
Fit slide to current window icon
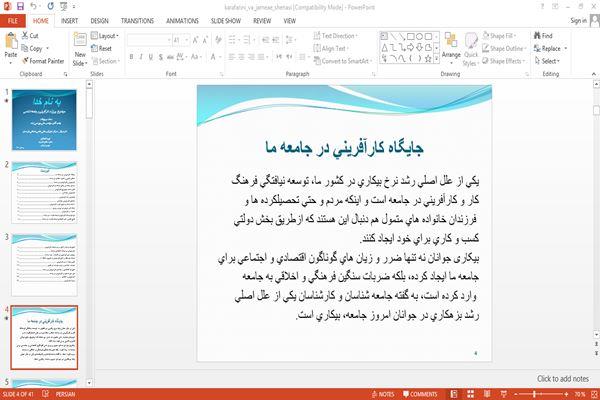click(x=594, y=394)
